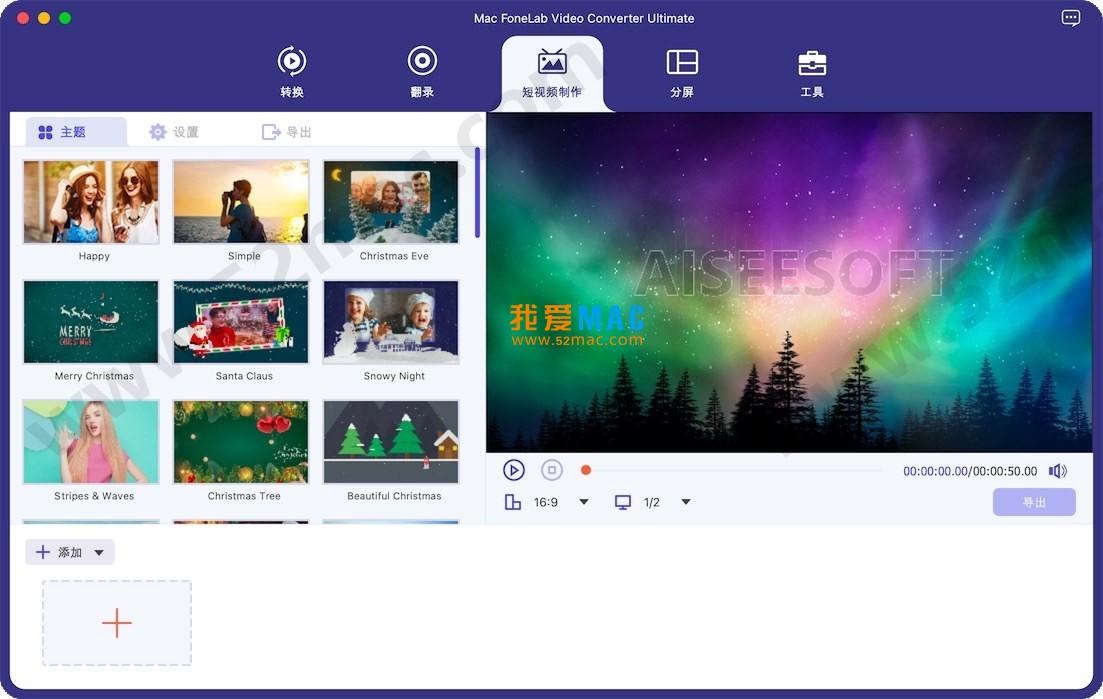Switch to the 主题 theme tab

pyautogui.click(x=76, y=132)
